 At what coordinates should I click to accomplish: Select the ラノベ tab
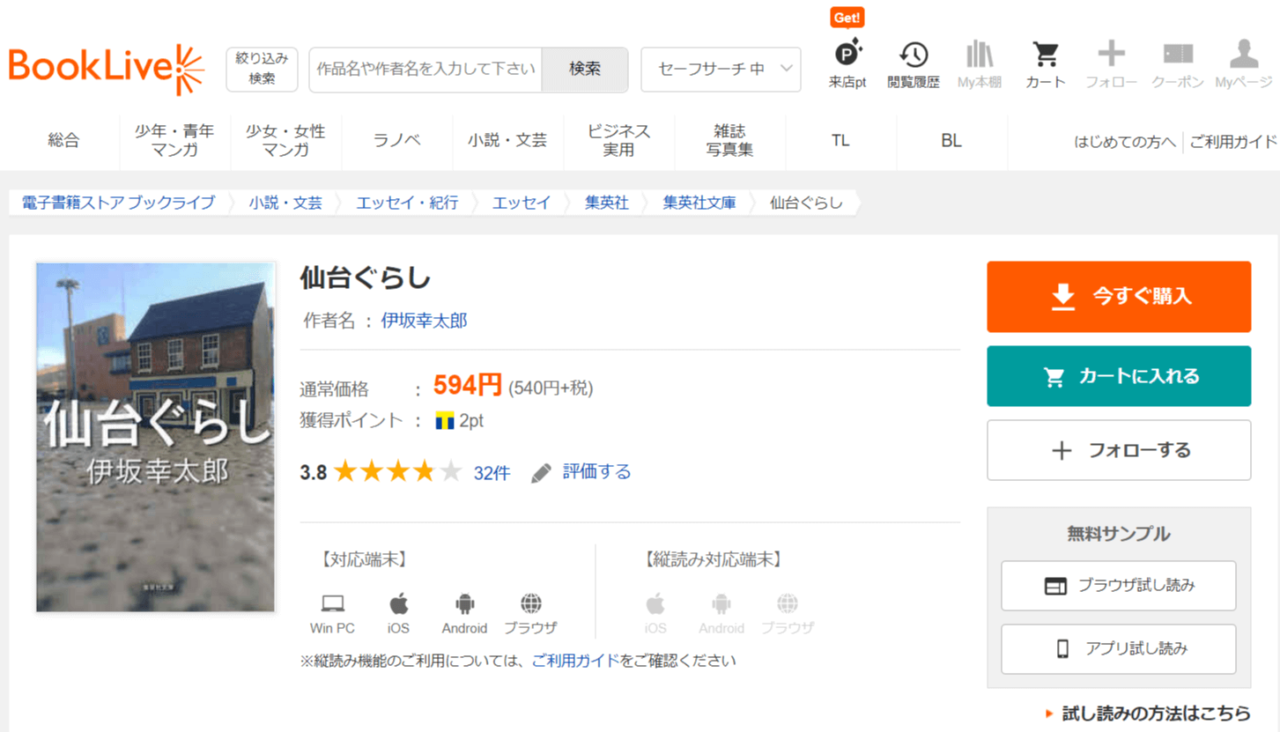tap(397, 141)
